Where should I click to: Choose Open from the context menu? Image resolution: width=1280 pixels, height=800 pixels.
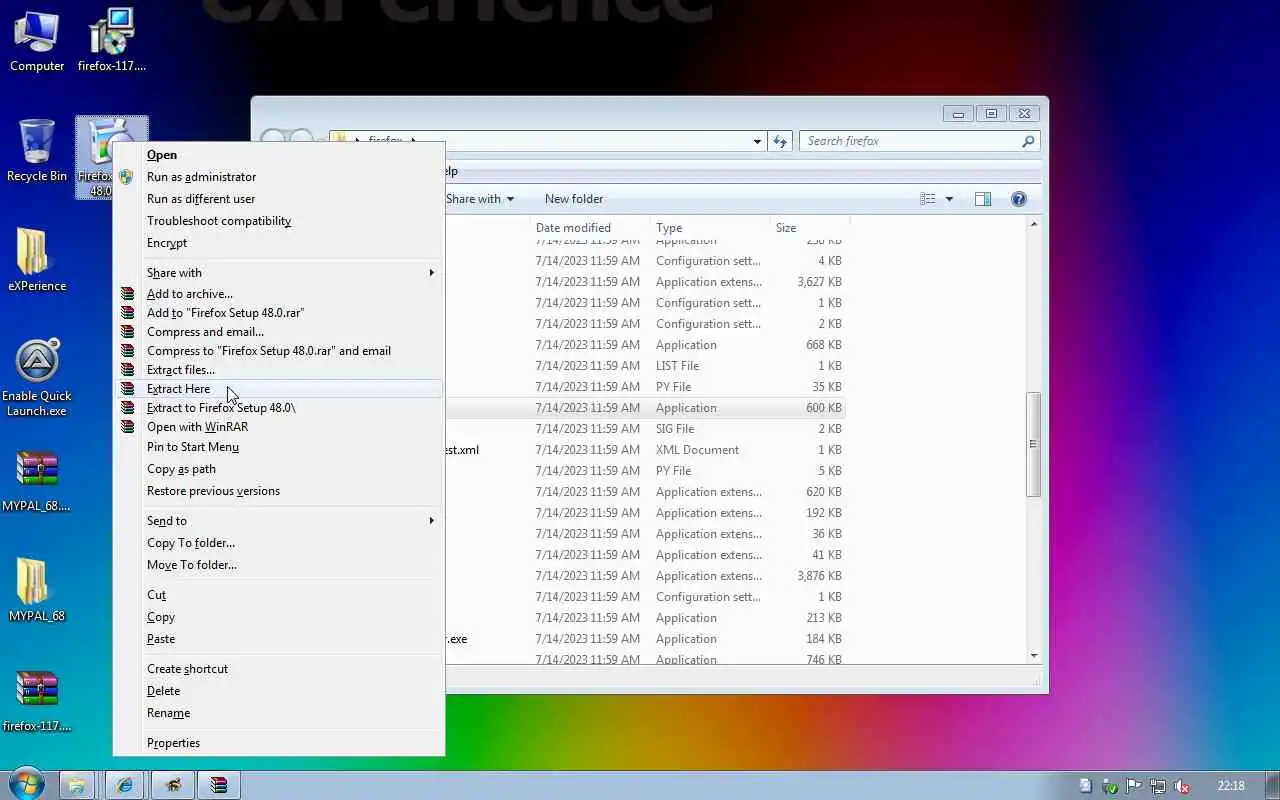point(279,155)
